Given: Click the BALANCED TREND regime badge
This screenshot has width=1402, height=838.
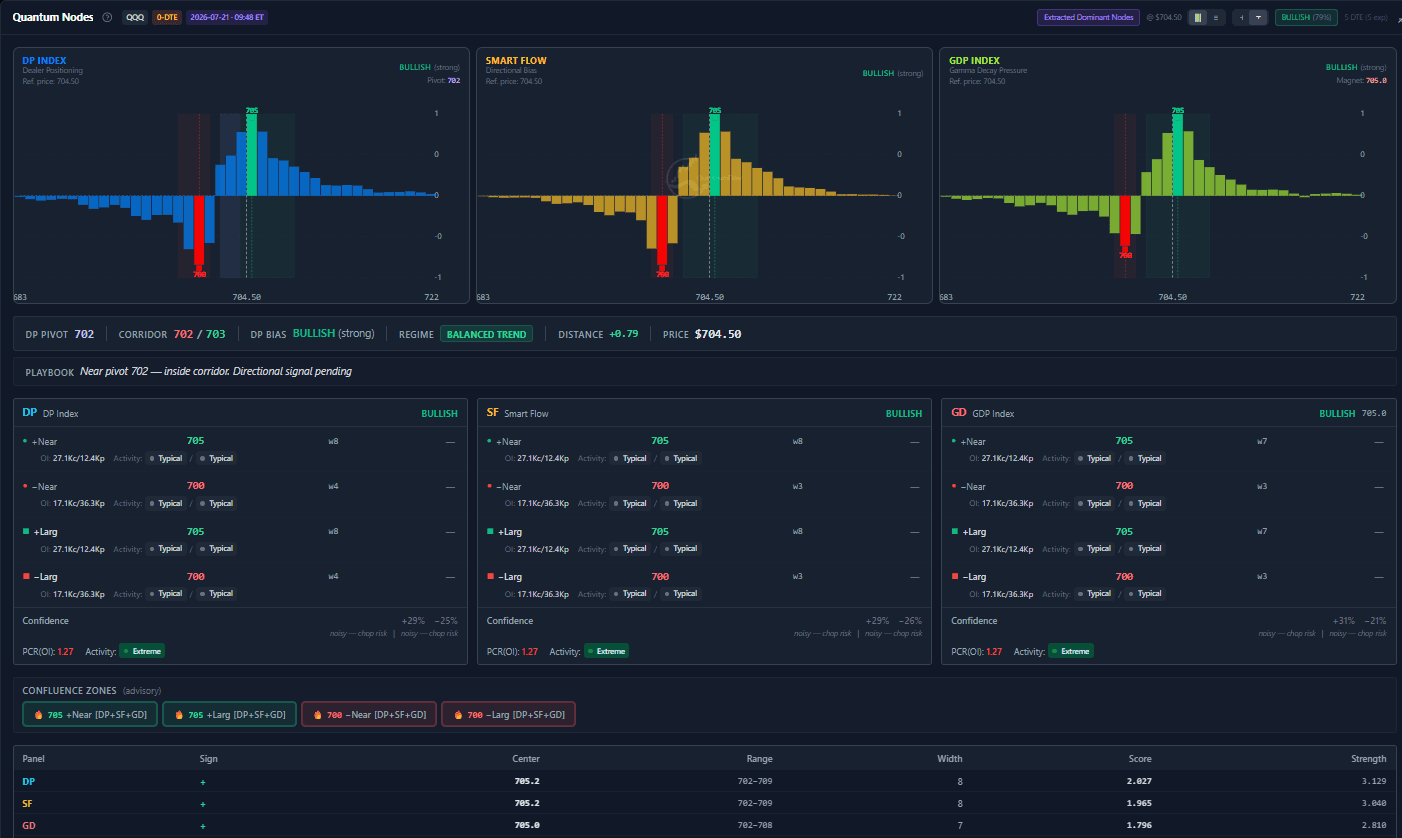Looking at the screenshot, I should tap(486, 334).
